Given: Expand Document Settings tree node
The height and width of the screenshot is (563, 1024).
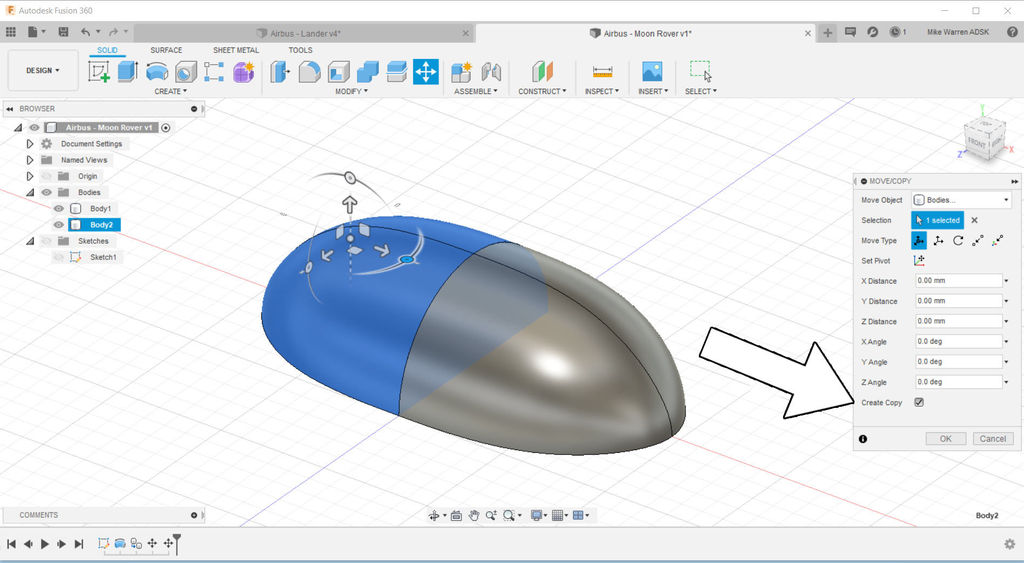Looking at the screenshot, I should 29,144.
